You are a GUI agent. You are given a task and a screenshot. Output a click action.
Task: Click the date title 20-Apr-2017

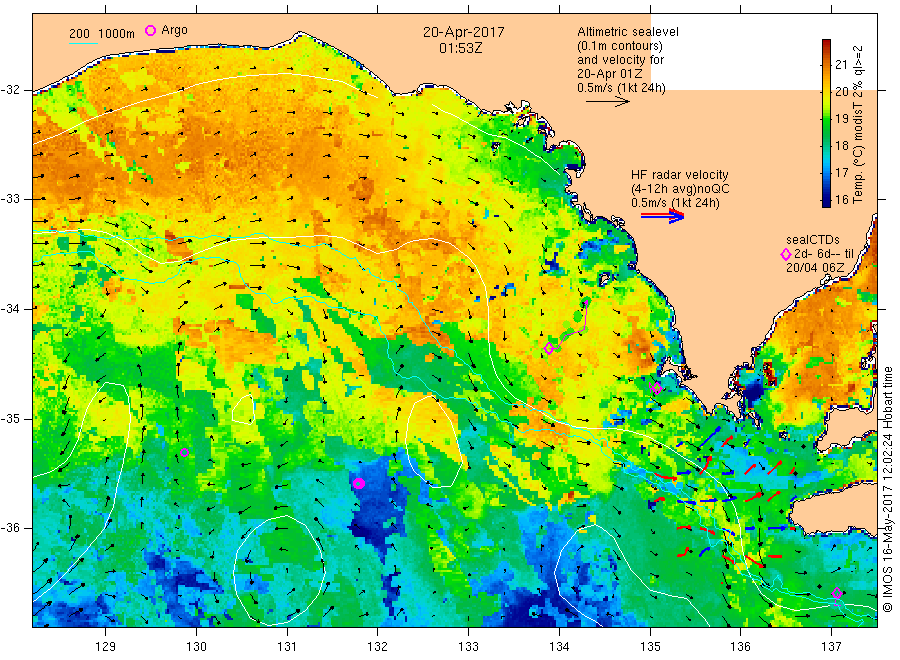pos(464,32)
